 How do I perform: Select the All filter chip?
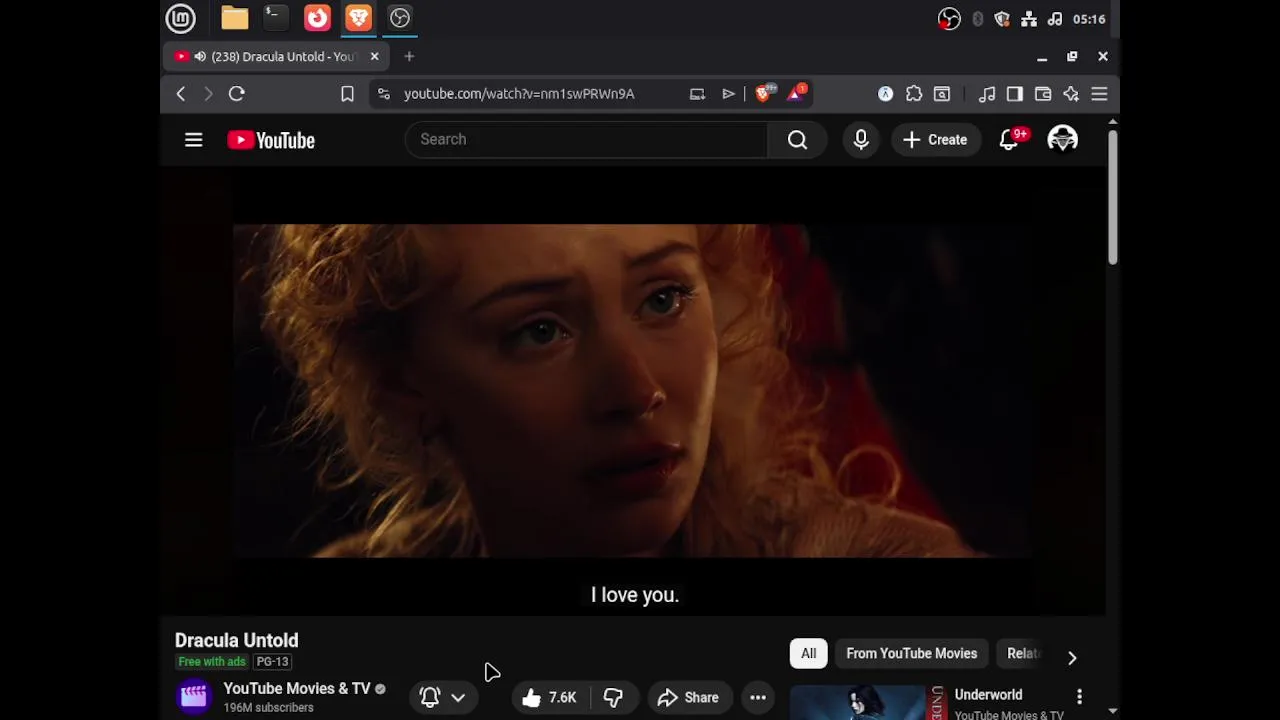809,654
